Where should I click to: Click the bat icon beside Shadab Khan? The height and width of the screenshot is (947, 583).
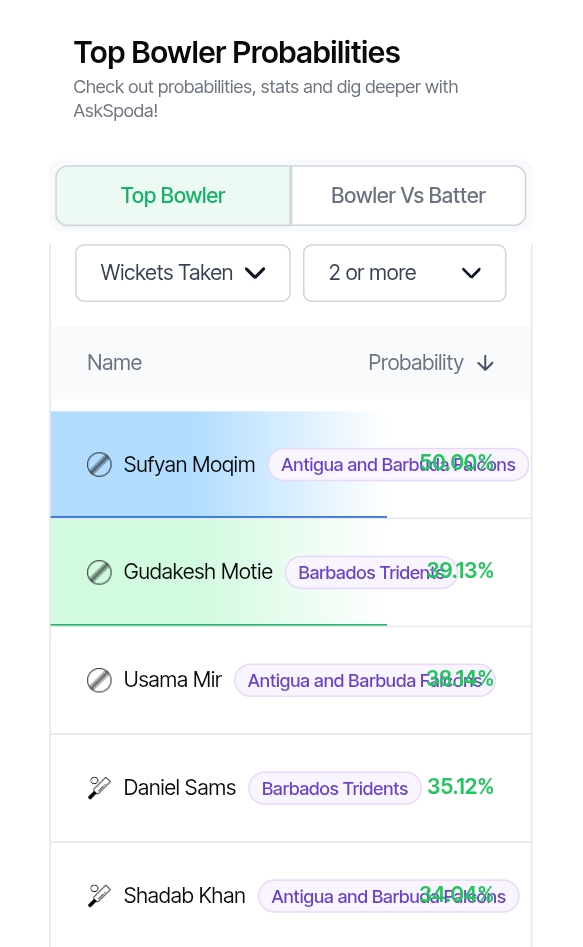[99, 896]
